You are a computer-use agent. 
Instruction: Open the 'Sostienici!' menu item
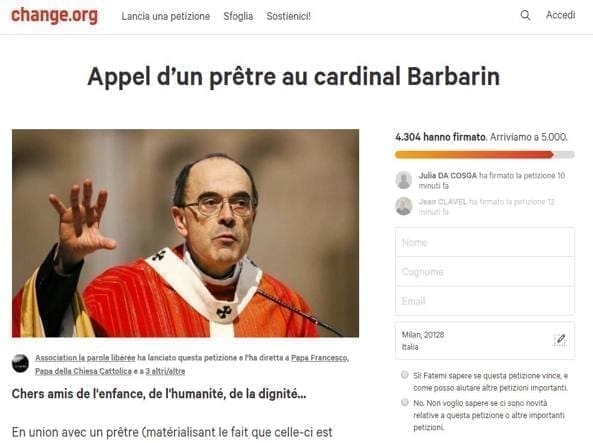pyautogui.click(x=289, y=16)
